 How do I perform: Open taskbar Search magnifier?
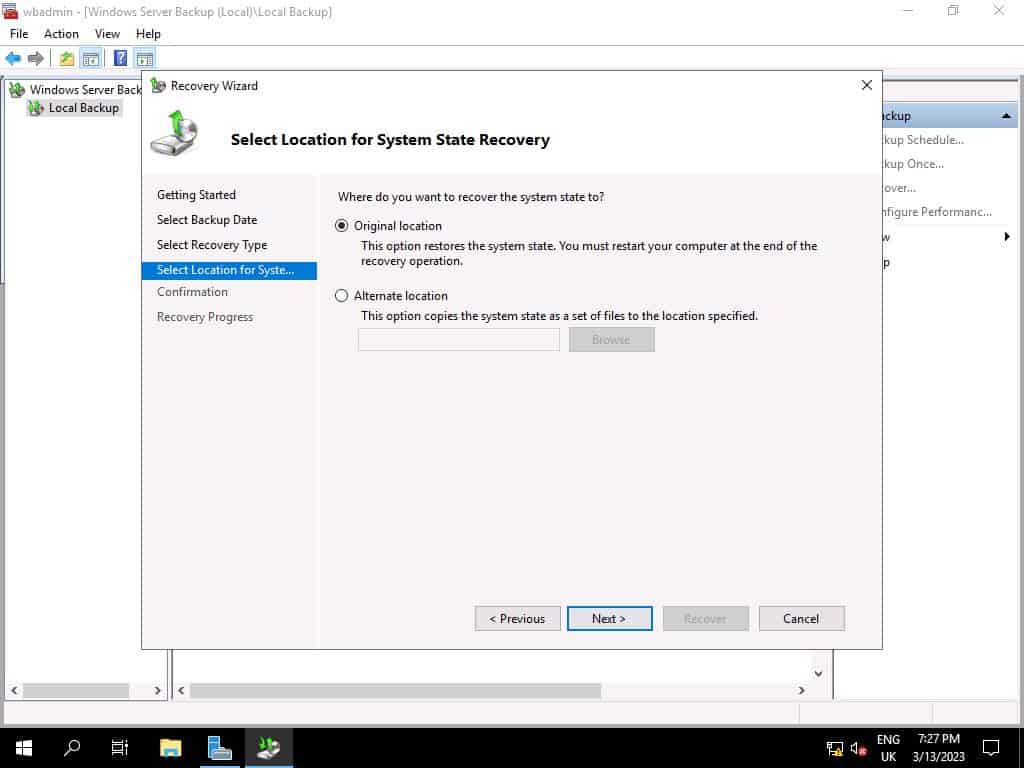(x=72, y=747)
